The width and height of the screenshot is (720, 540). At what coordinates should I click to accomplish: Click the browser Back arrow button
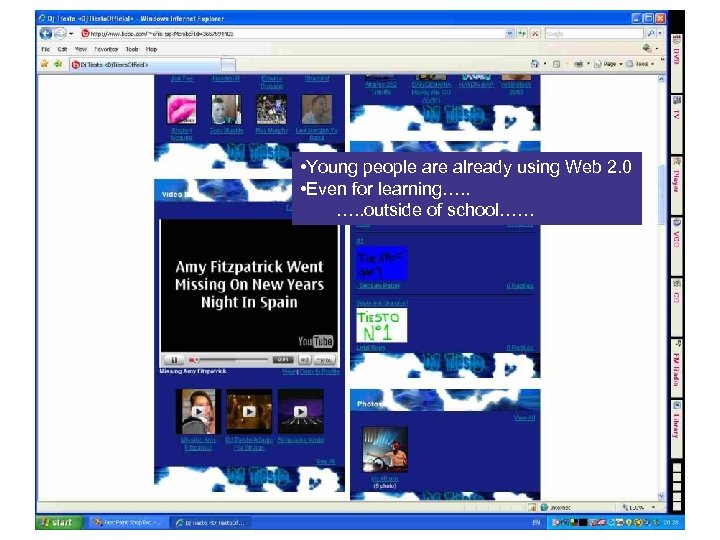45,34
